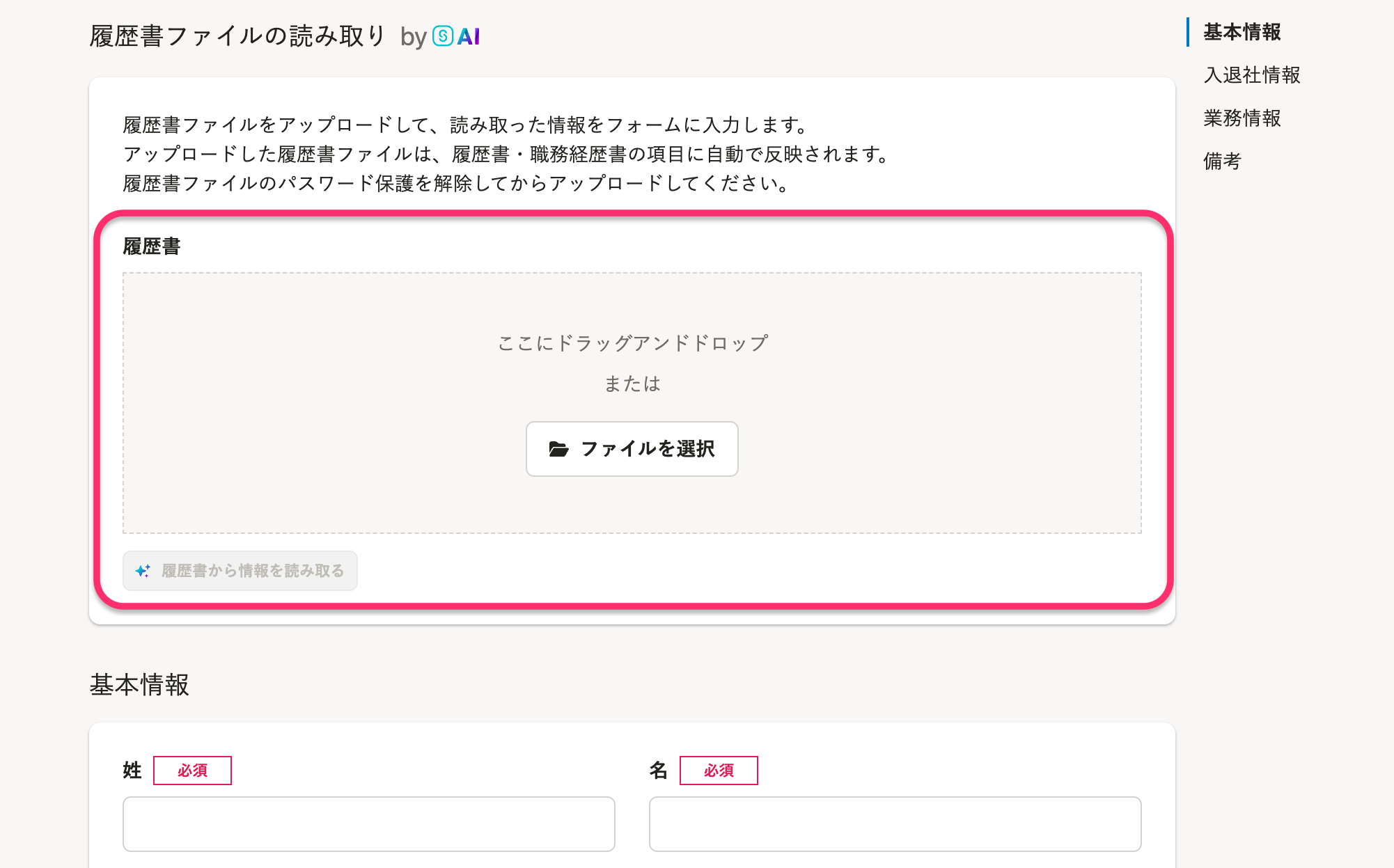Open 備考 section from side navigation
The image size is (1394, 868).
(1223, 161)
